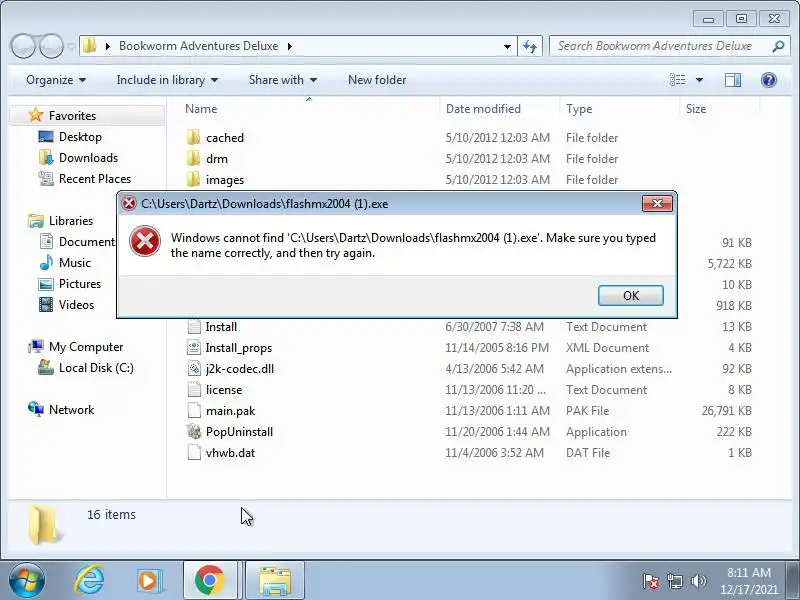
Task: Open the Share with menu
Action: [x=283, y=80]
